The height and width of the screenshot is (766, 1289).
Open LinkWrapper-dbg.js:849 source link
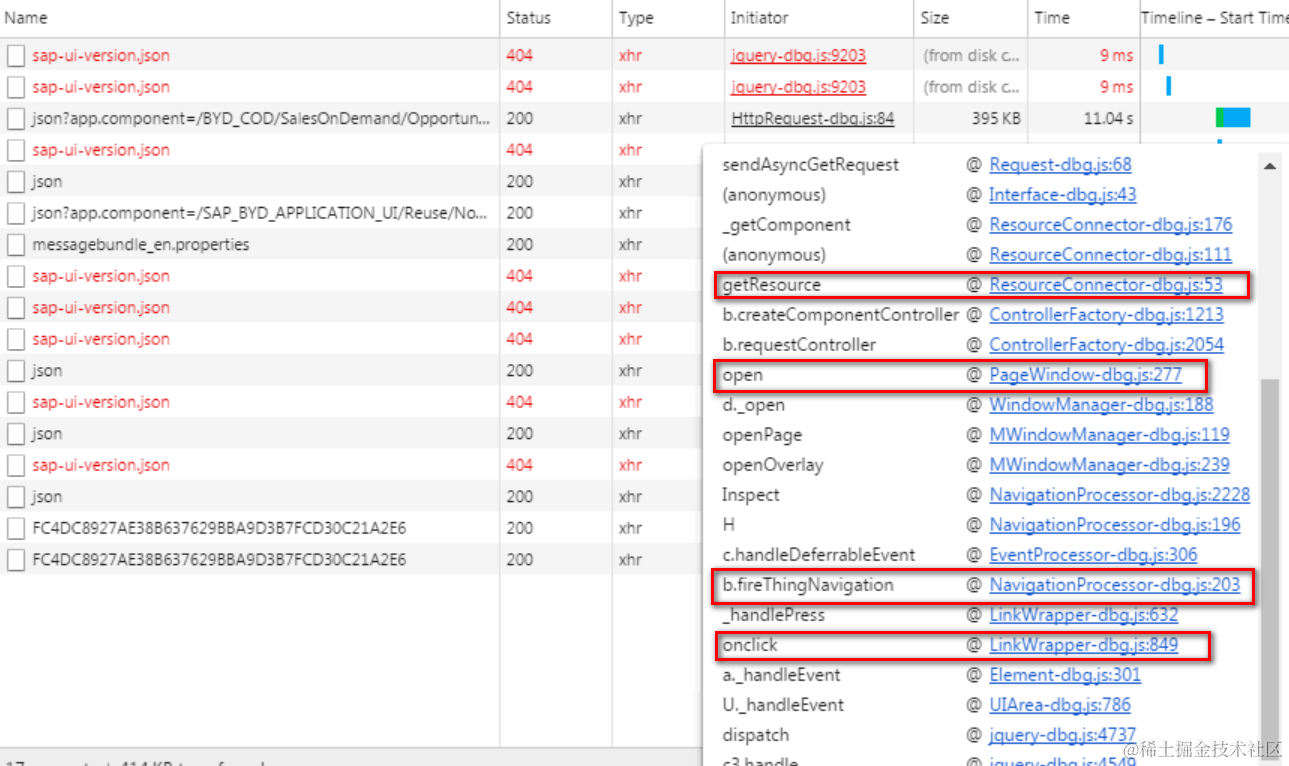(1083, 645)
